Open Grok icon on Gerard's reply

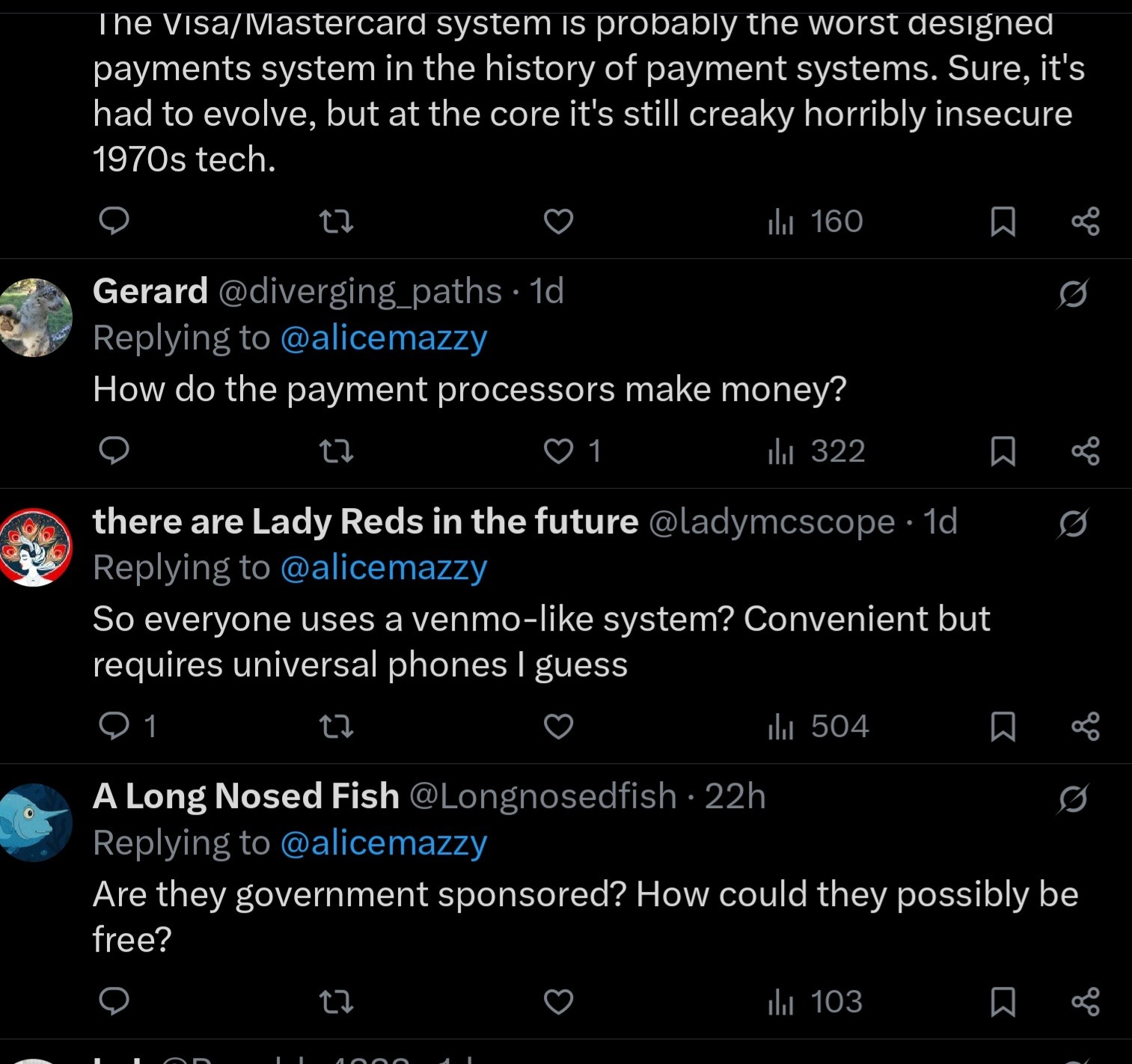1072,293
